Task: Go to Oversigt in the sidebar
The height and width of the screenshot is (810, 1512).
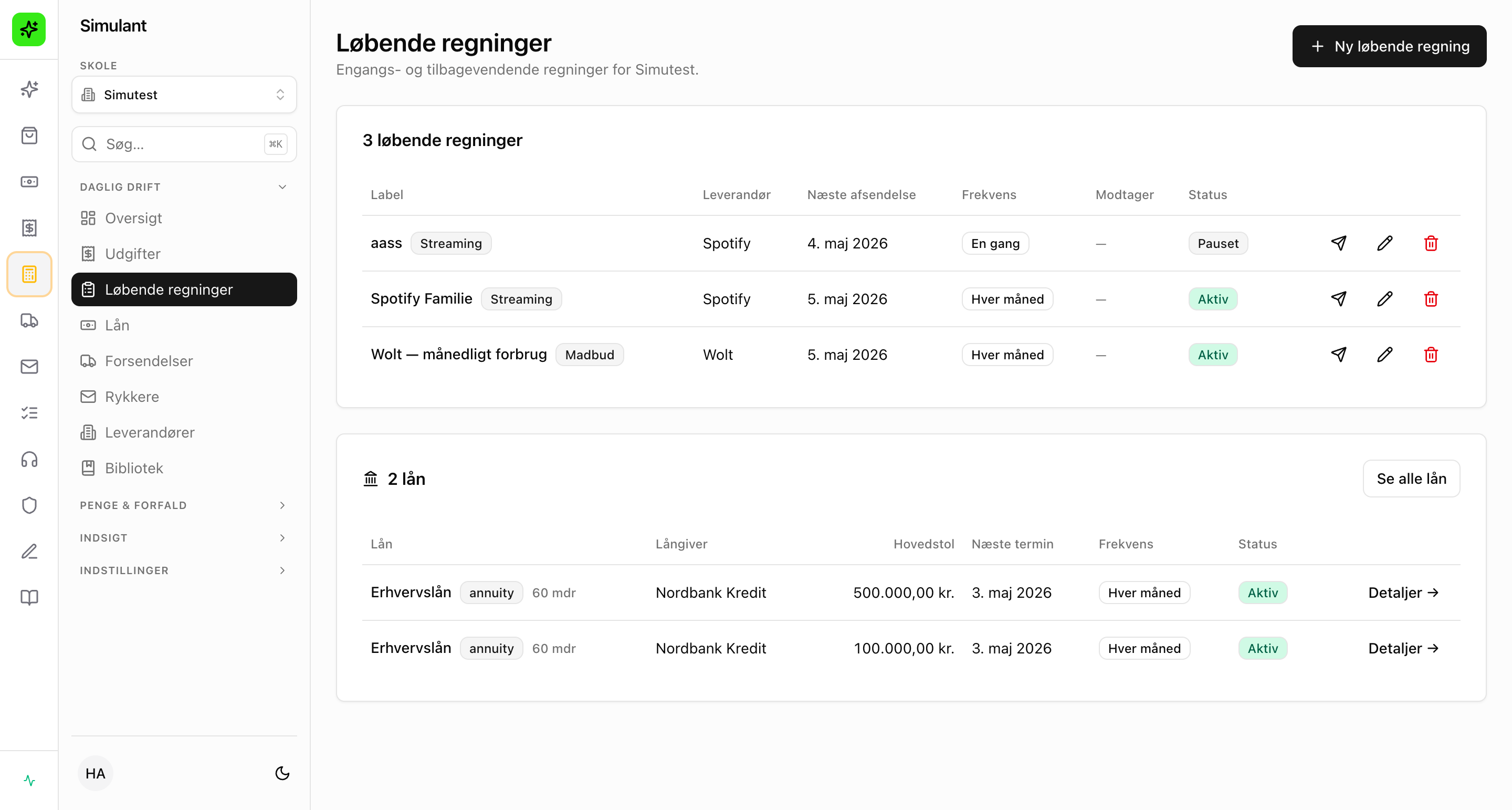Action: click(184, 219)
